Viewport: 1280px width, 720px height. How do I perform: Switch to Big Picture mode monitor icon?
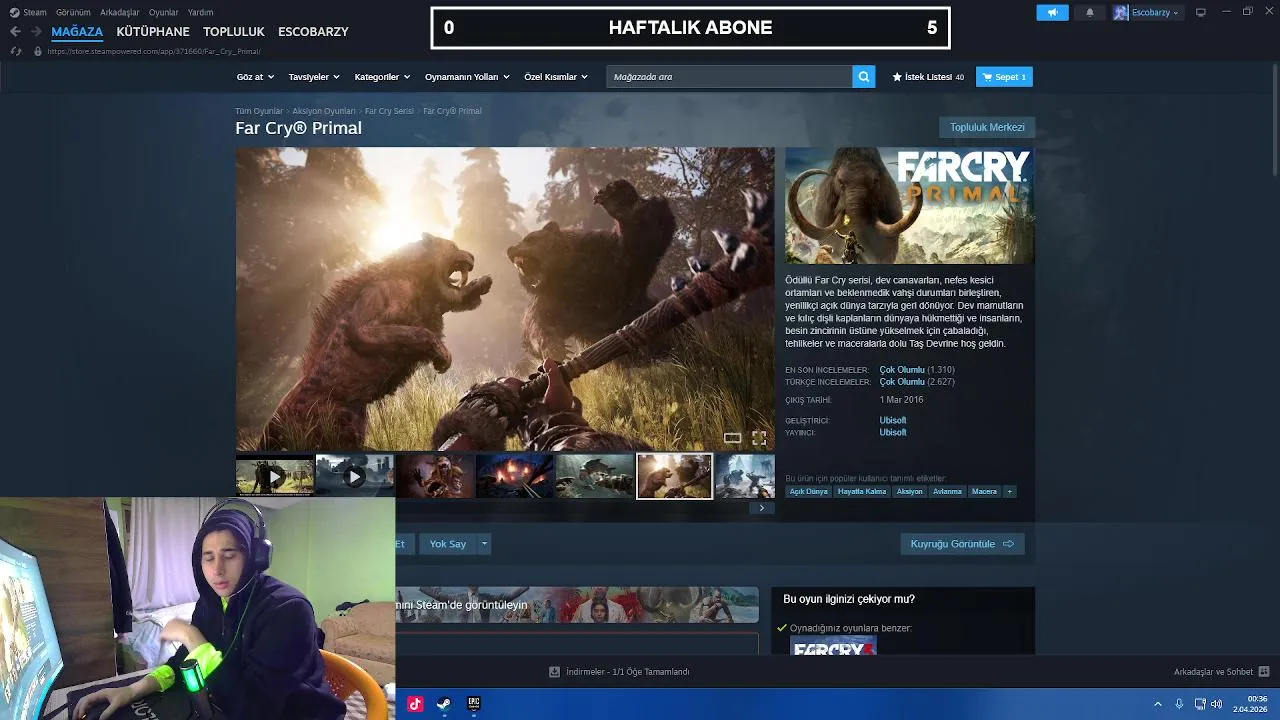1201,12
